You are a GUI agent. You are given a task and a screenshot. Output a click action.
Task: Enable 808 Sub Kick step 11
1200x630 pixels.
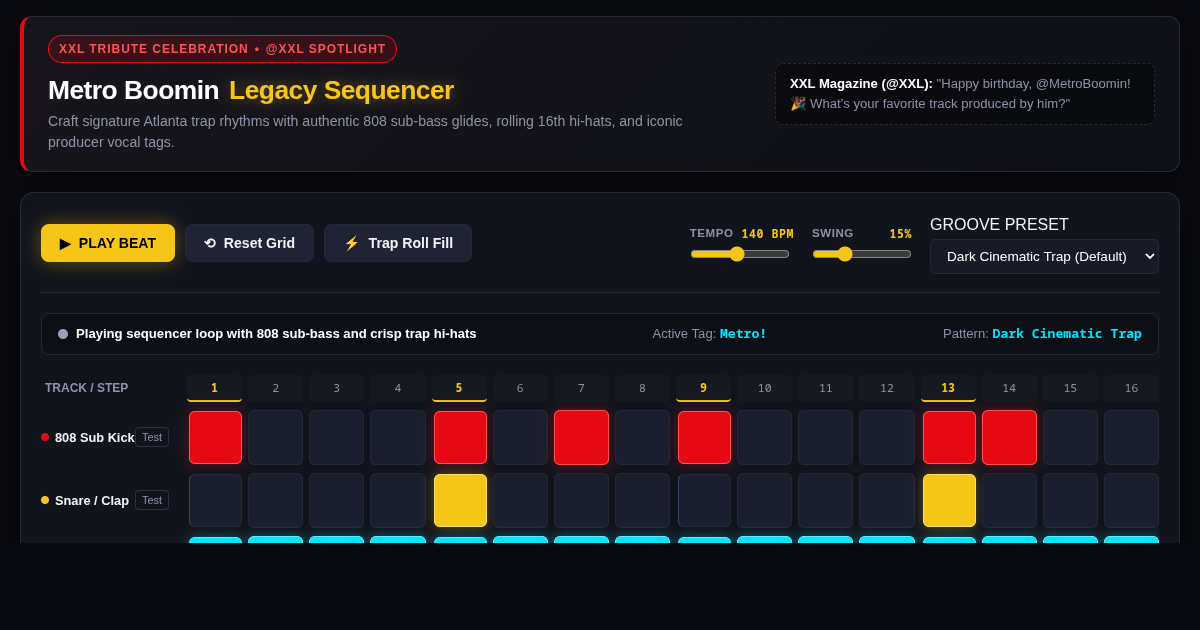(x=826, y=437)
